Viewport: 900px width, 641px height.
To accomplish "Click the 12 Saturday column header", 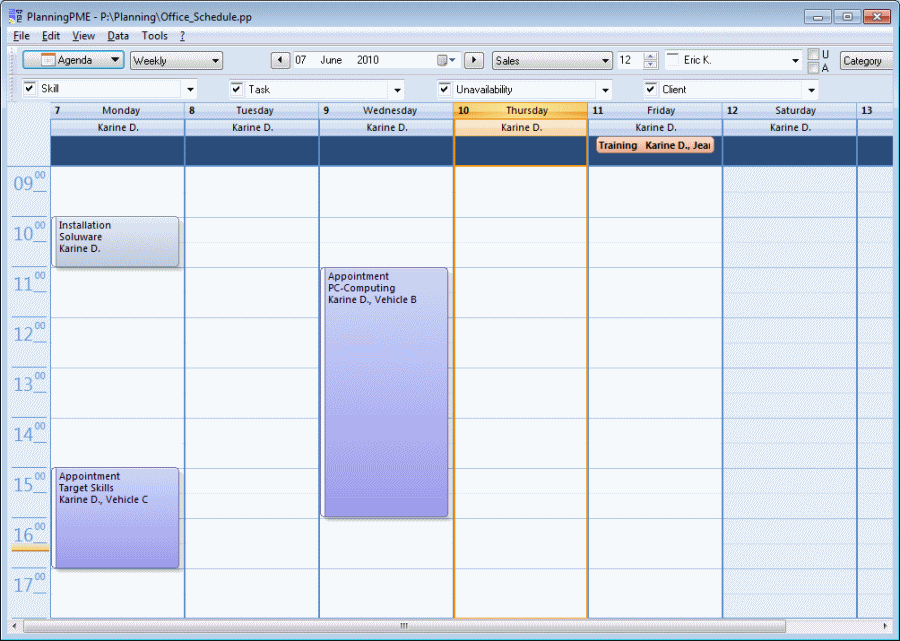I will [790, 110].
